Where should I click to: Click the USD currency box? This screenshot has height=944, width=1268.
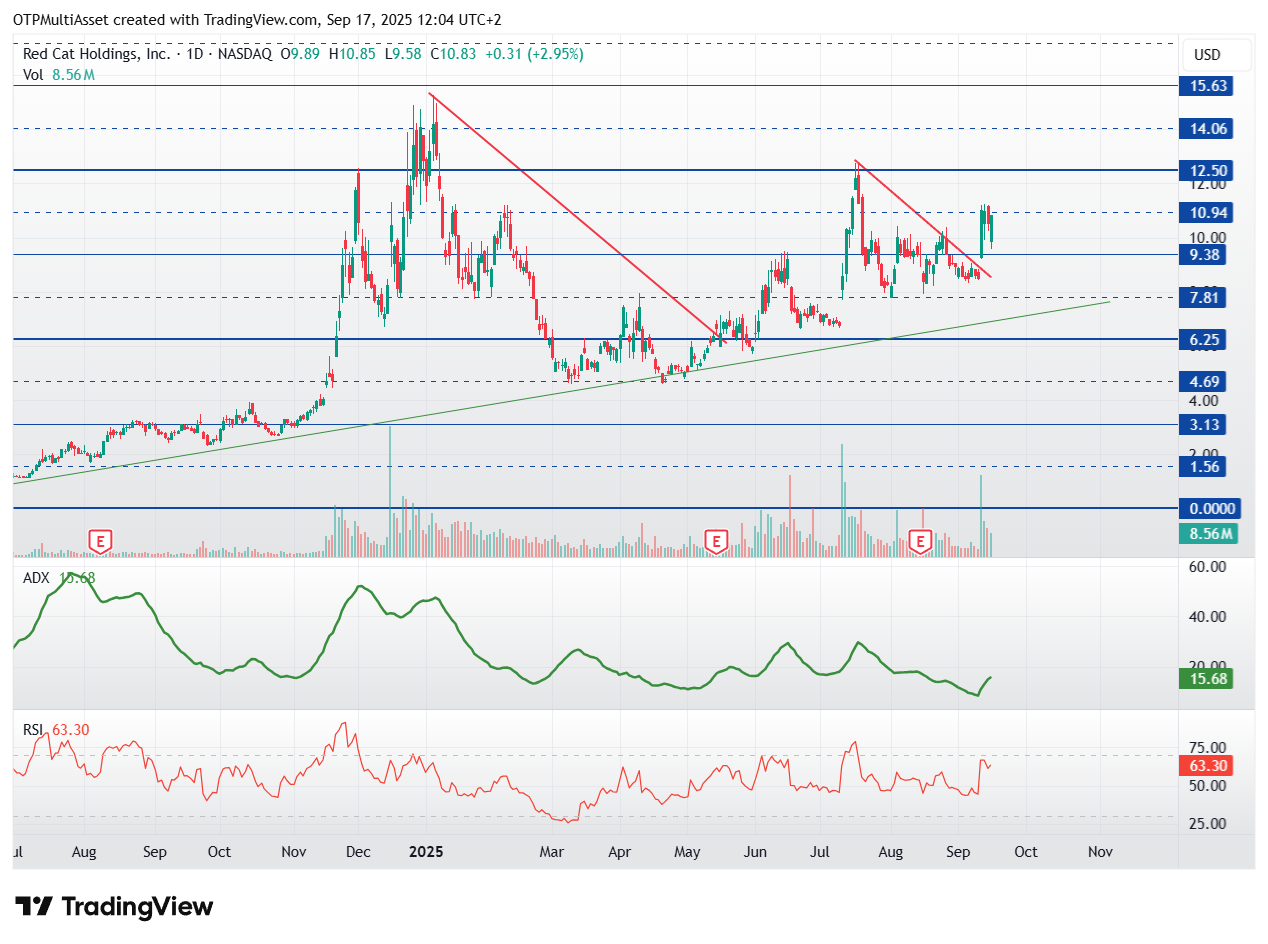[x=1215, y=56]
